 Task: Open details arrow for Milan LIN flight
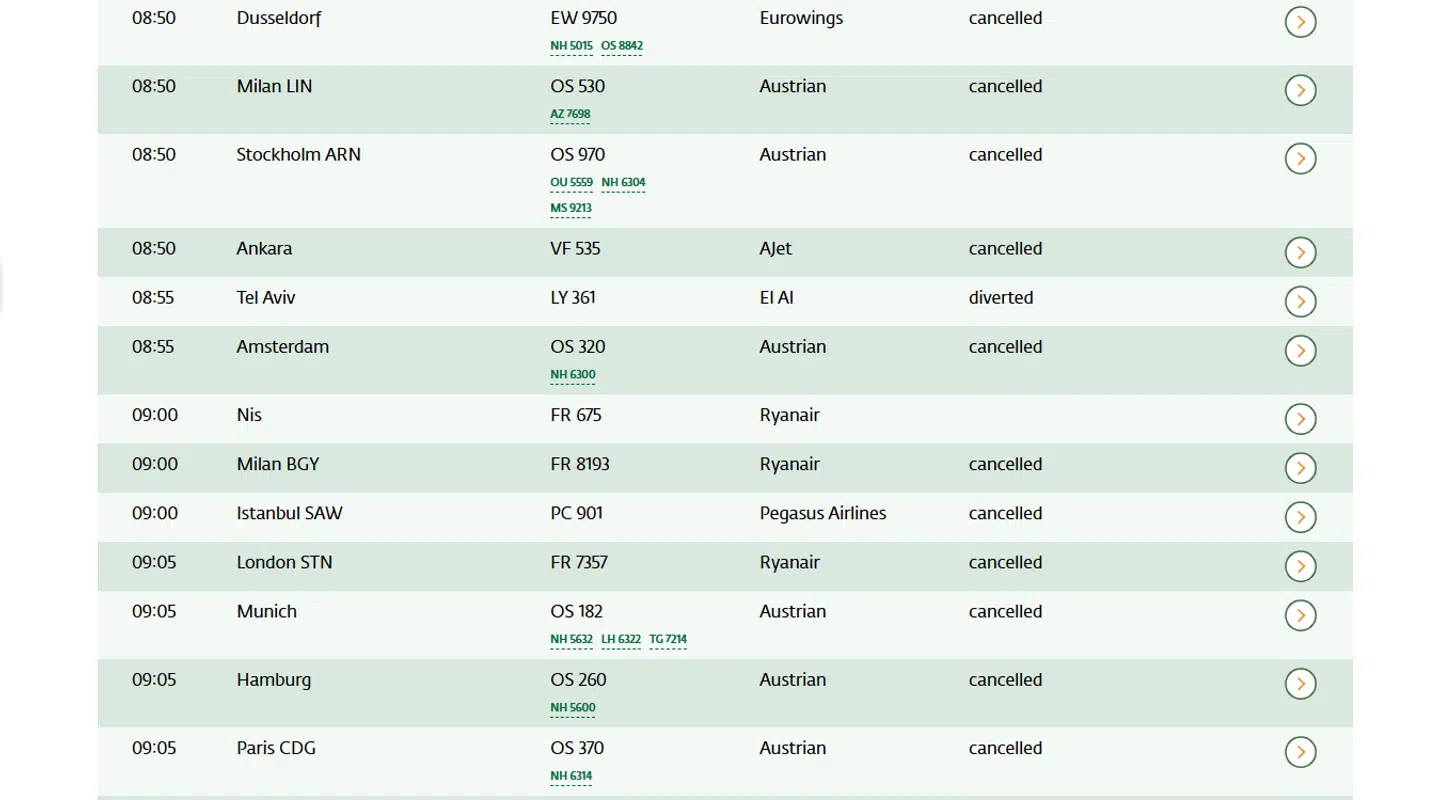(x=1300, y=90)
